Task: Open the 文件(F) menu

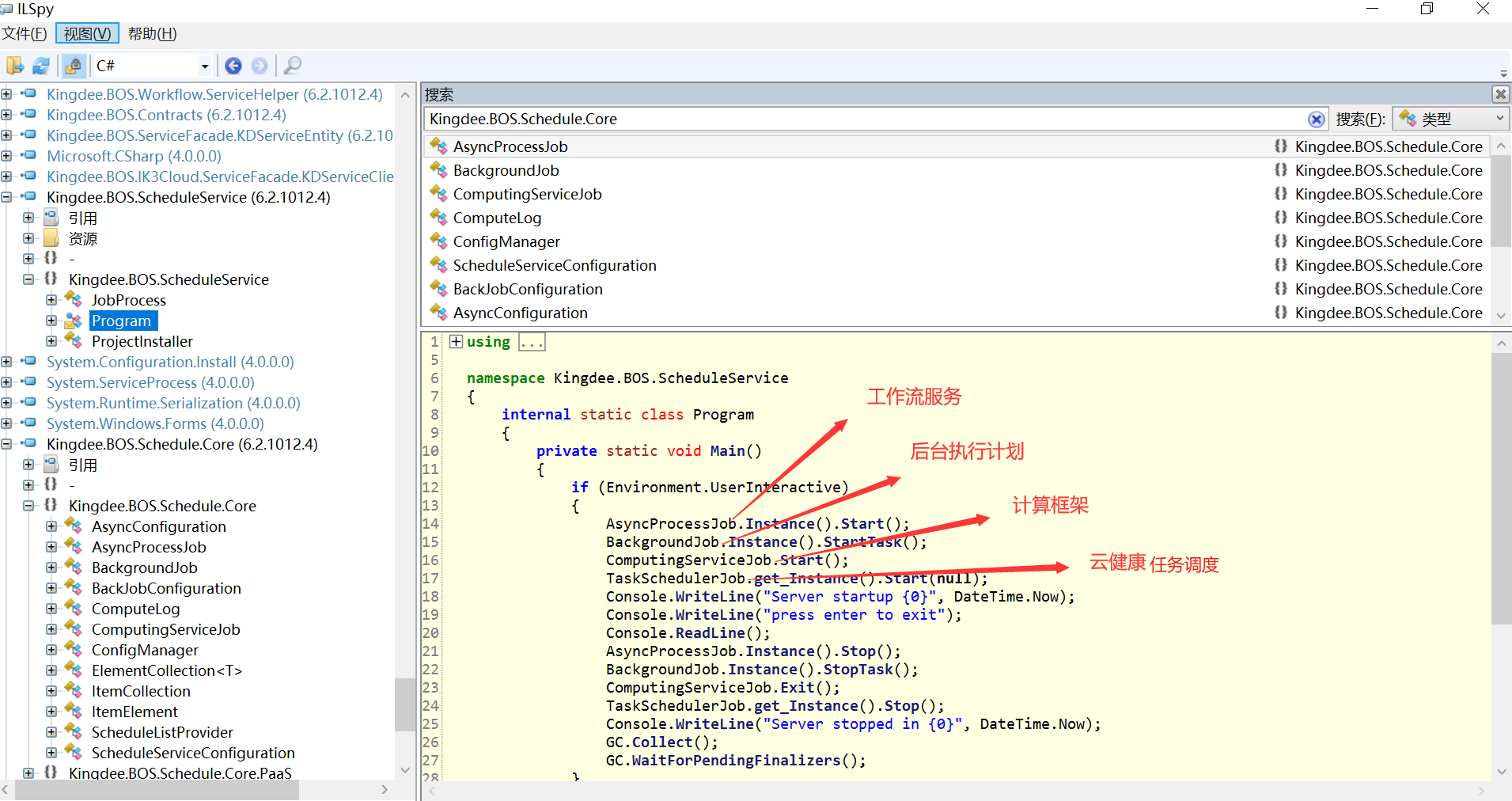Action: pyautogui.click(x=25, y=33)
